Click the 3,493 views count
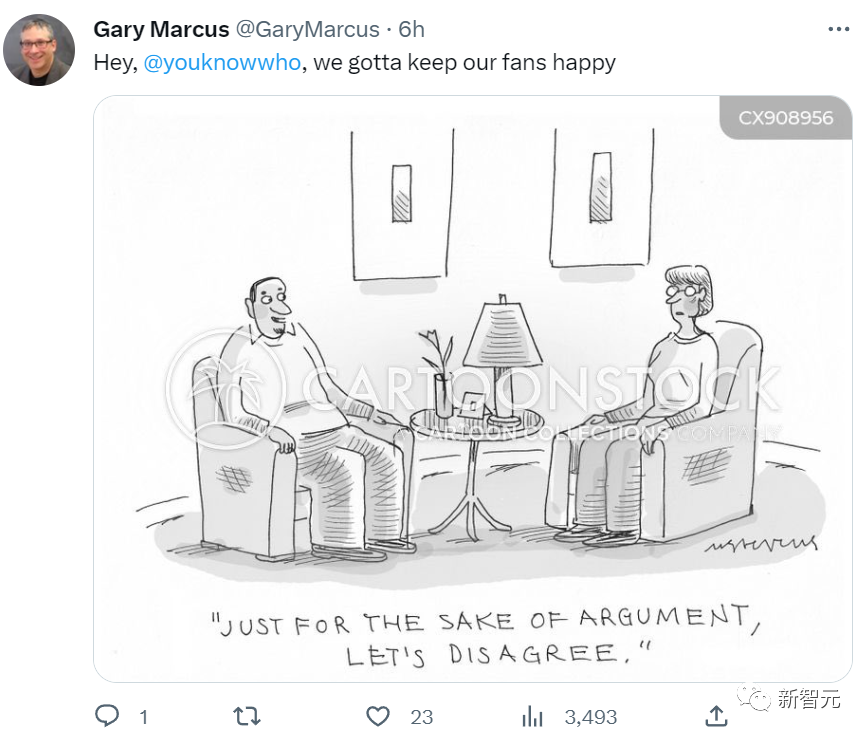 [x=590, y=717]
